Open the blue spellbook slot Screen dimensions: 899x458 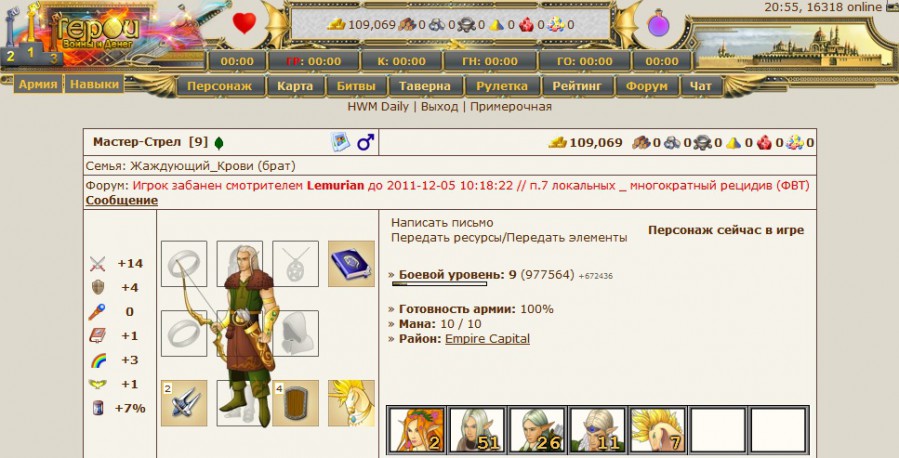[x=351, y=264]
